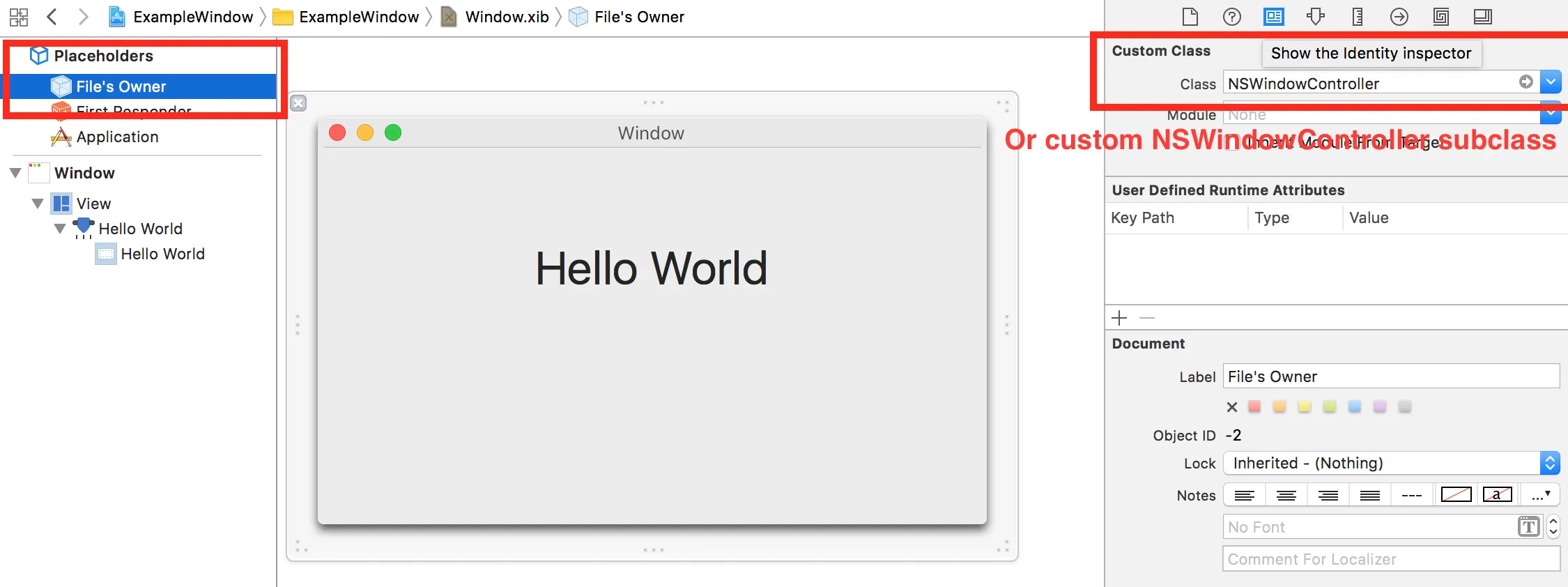Viewport: 1568px width, 587px height.
Task: Open the Lock popup menu
Action: point(1392,463)
